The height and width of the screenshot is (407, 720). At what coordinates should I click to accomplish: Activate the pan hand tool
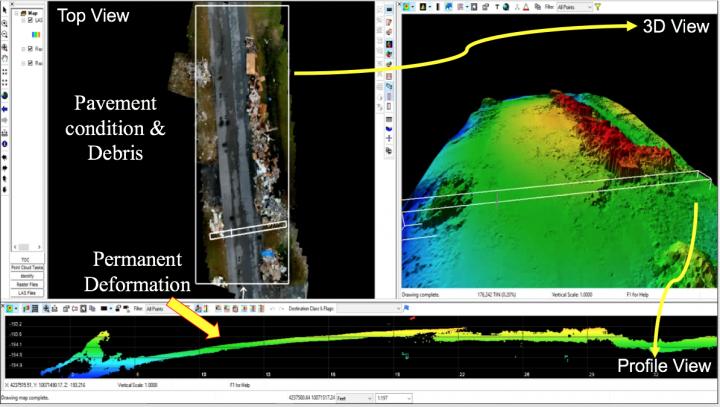pos(4,58)
